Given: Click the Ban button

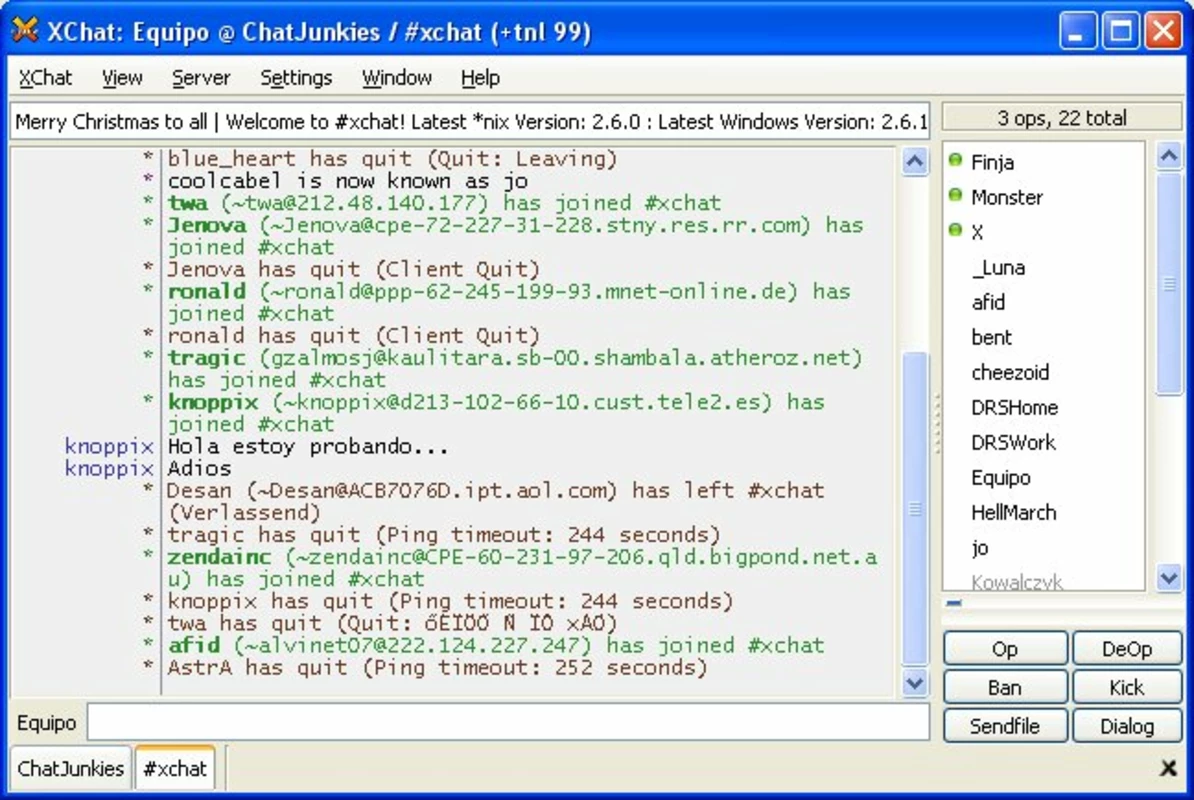Looking at the screenshot, I should point(1004,687).
